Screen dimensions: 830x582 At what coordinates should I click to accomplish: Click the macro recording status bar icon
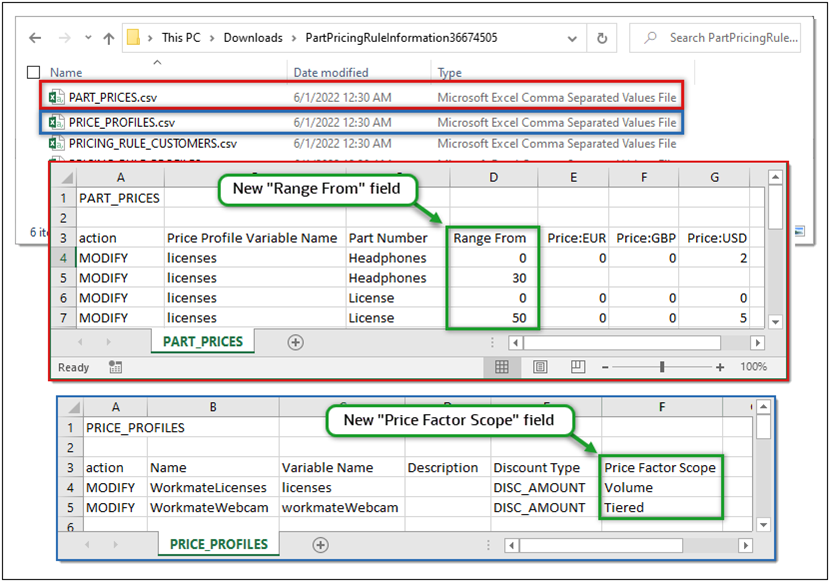click(115, 367)
